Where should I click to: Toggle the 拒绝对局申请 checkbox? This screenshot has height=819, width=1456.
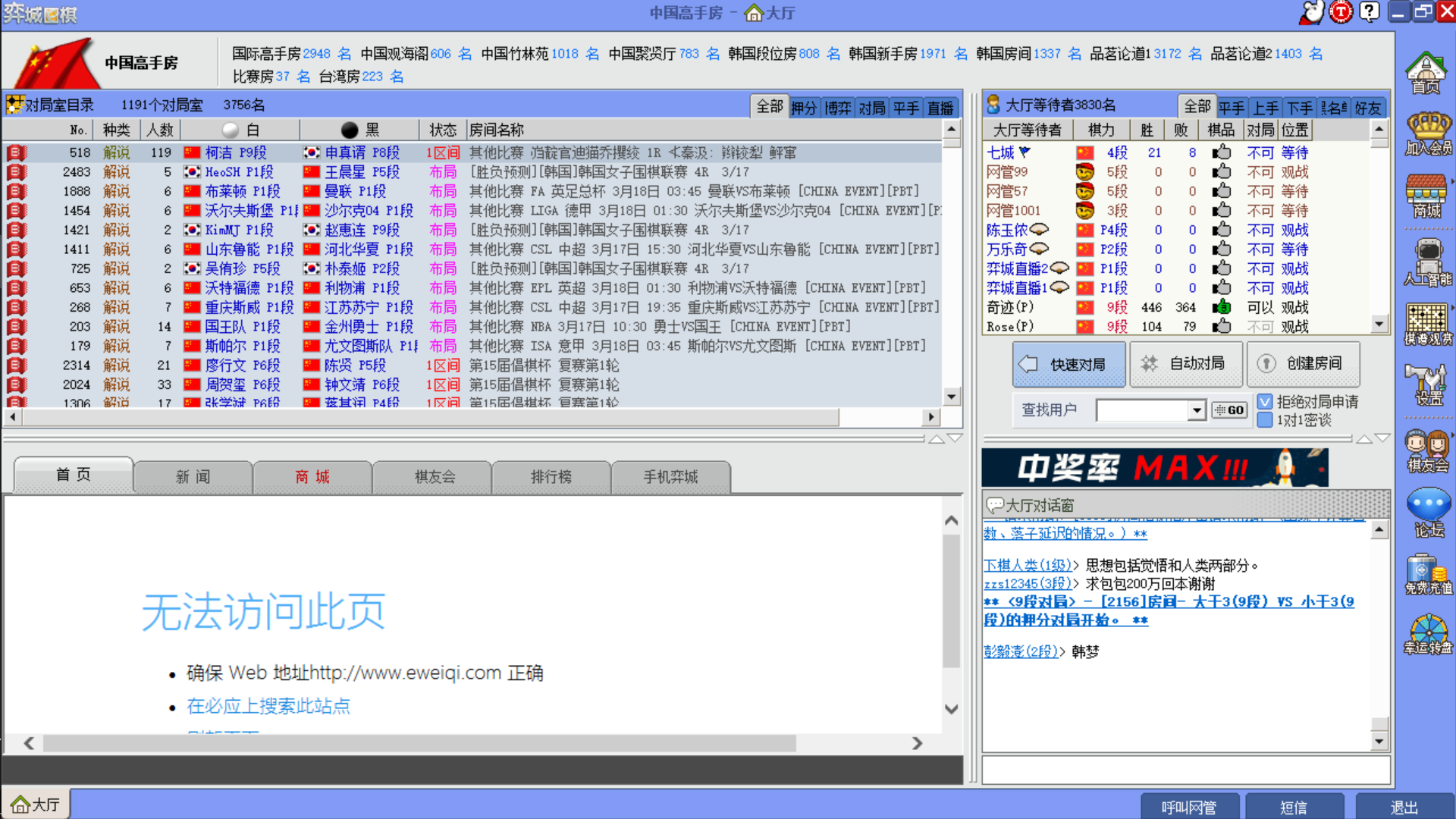[x=1265, y=402]
